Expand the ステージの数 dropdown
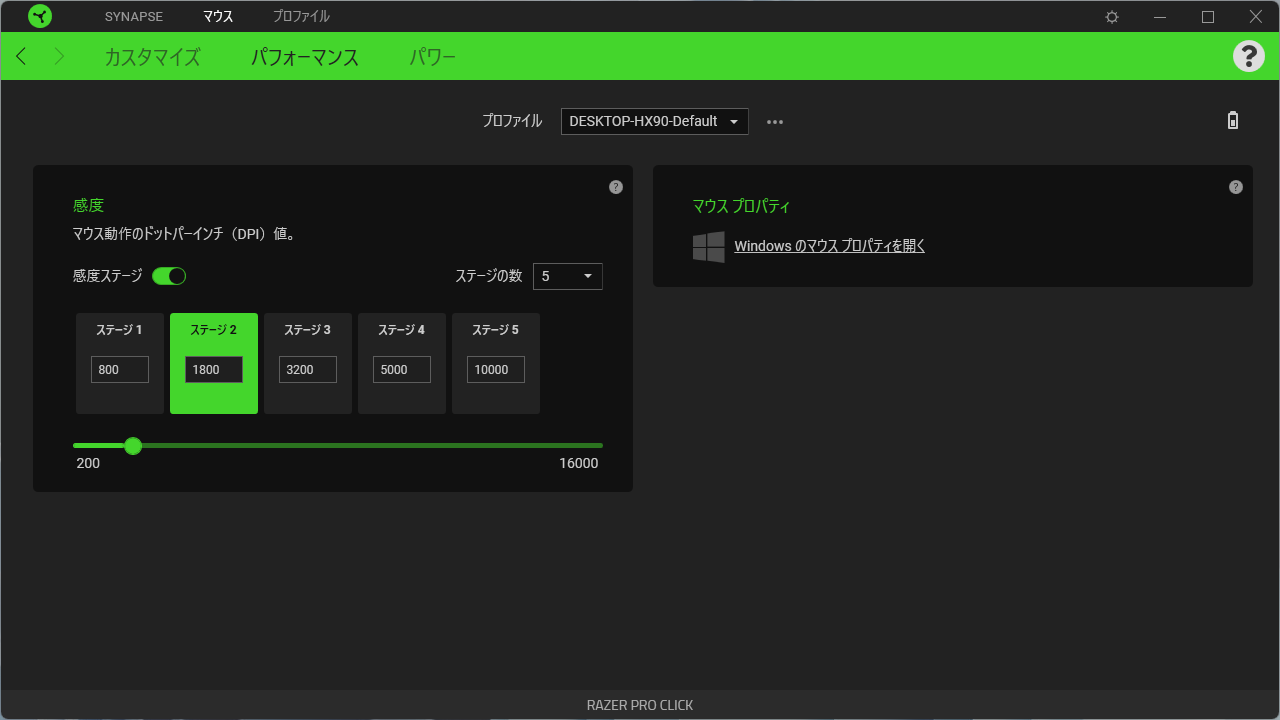1280x720 pixels. point(568,276)
